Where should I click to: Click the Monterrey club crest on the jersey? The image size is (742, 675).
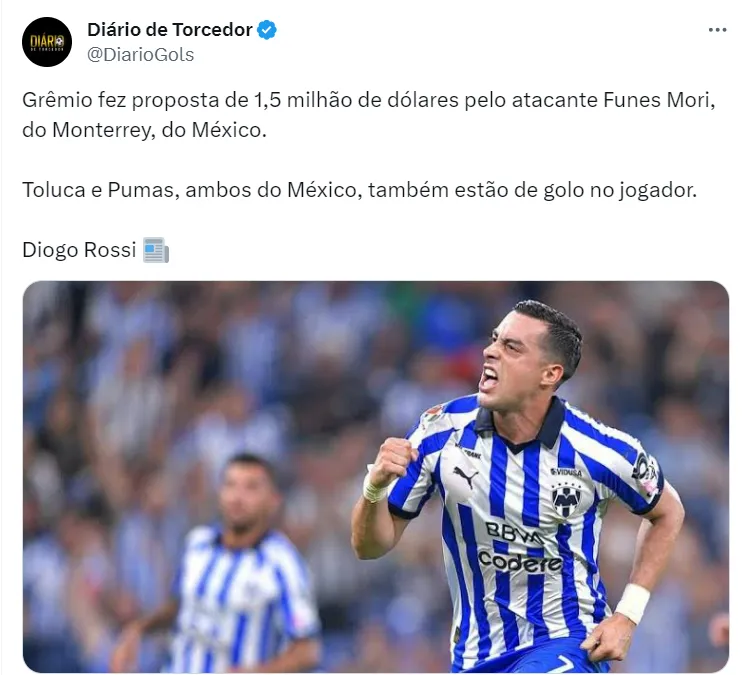(x=566, y=499)
